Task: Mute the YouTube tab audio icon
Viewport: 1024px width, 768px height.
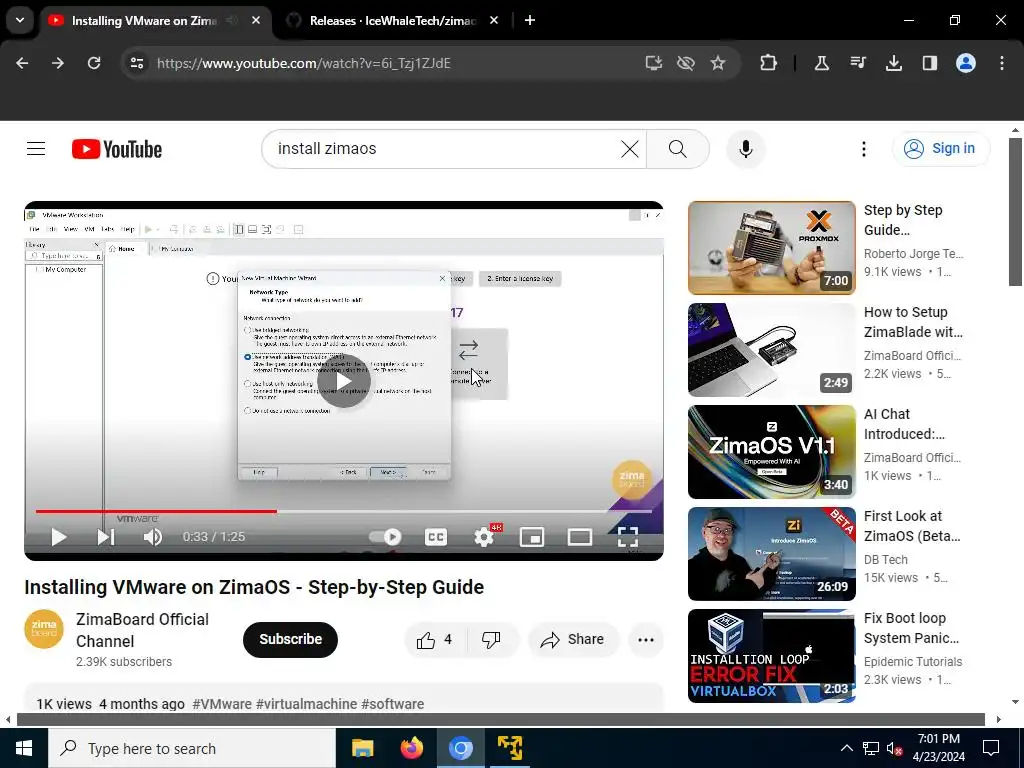Action: click(232, 21)
